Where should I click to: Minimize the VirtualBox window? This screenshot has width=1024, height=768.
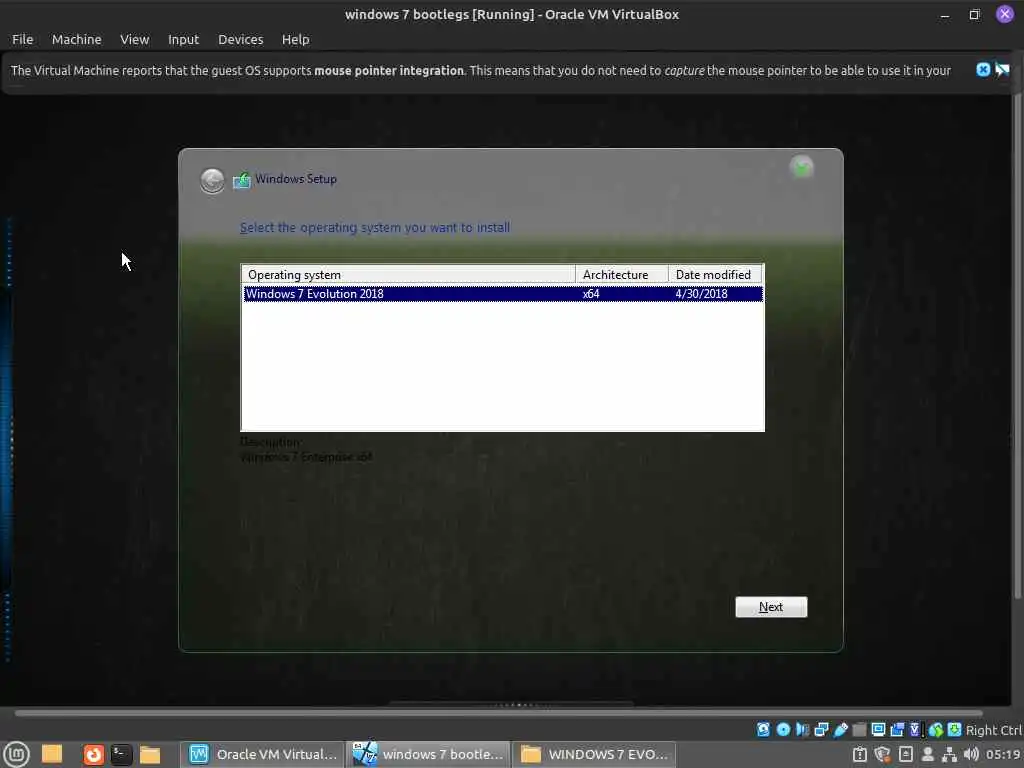(x=944, y=14)
